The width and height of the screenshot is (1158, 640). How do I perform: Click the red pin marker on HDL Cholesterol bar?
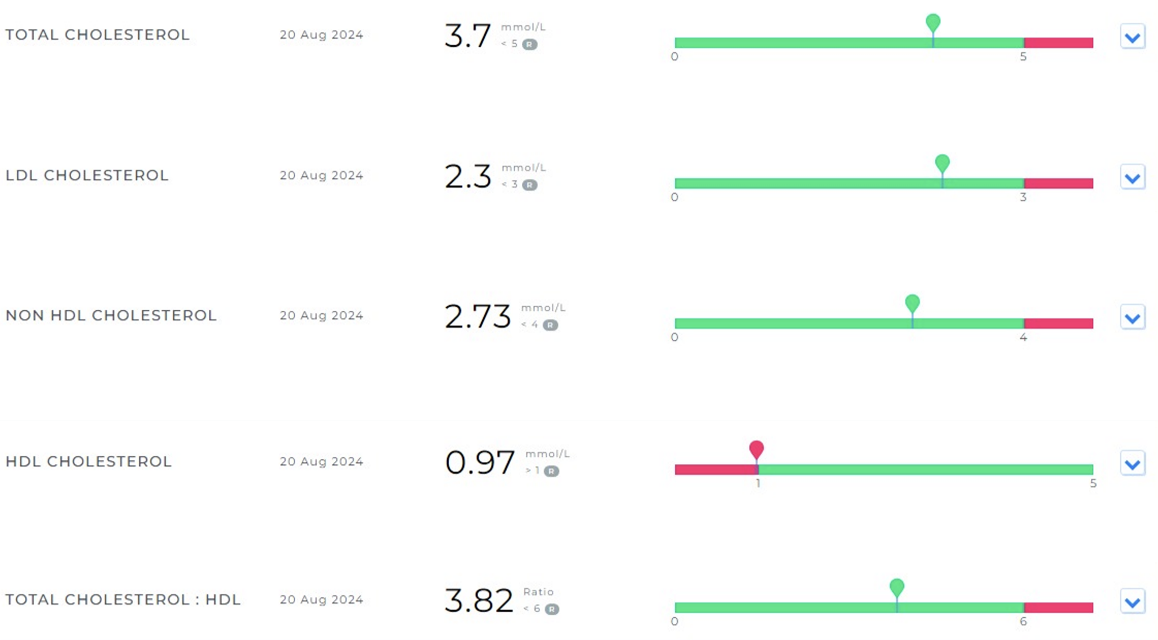(x=757, y=450)
